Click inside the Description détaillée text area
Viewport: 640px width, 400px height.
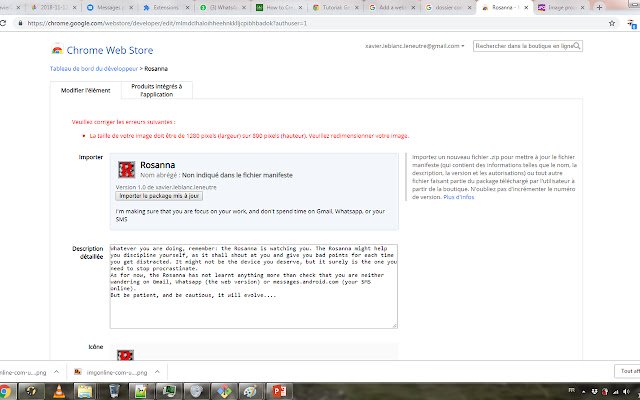pos(253,286)
